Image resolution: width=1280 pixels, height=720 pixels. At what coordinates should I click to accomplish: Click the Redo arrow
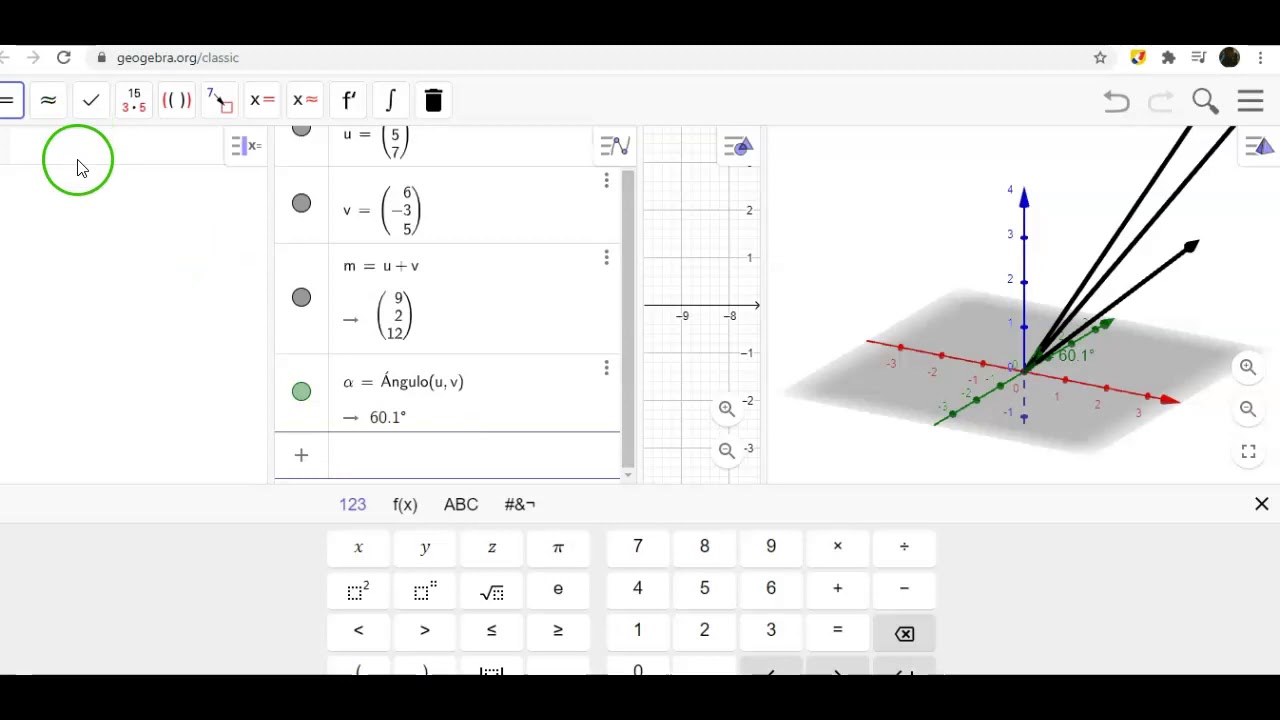pos(1160,101)
